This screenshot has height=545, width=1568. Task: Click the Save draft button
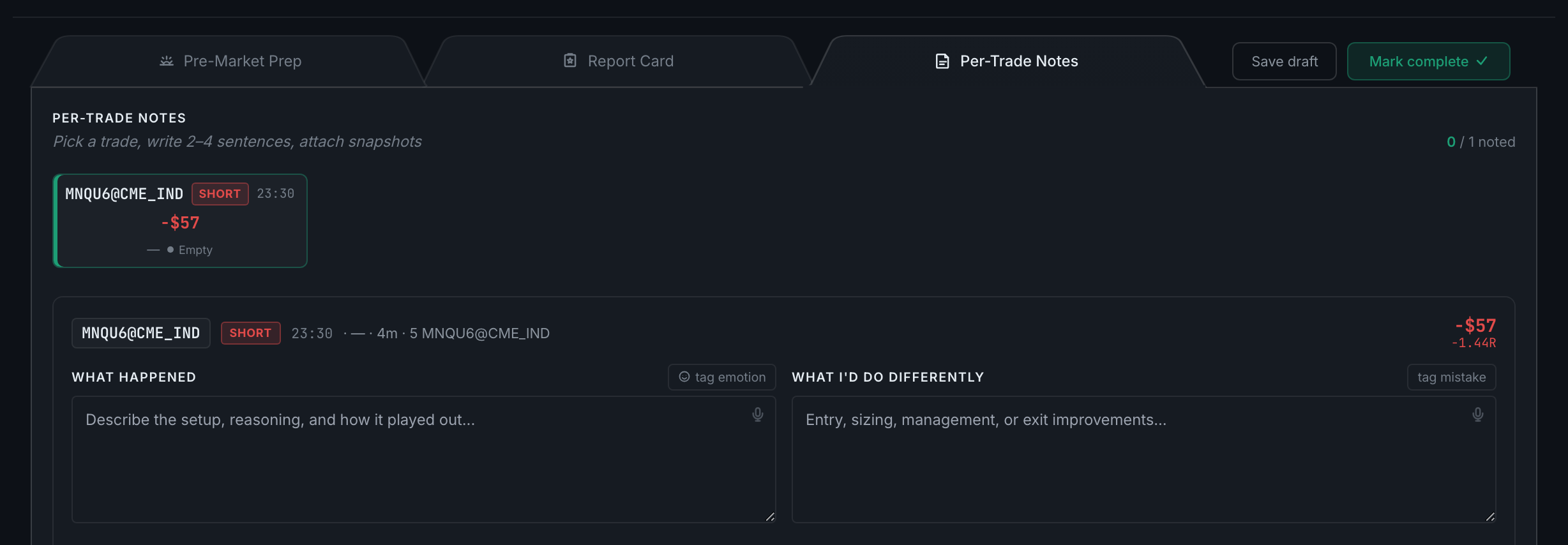tap(1285, 61)
